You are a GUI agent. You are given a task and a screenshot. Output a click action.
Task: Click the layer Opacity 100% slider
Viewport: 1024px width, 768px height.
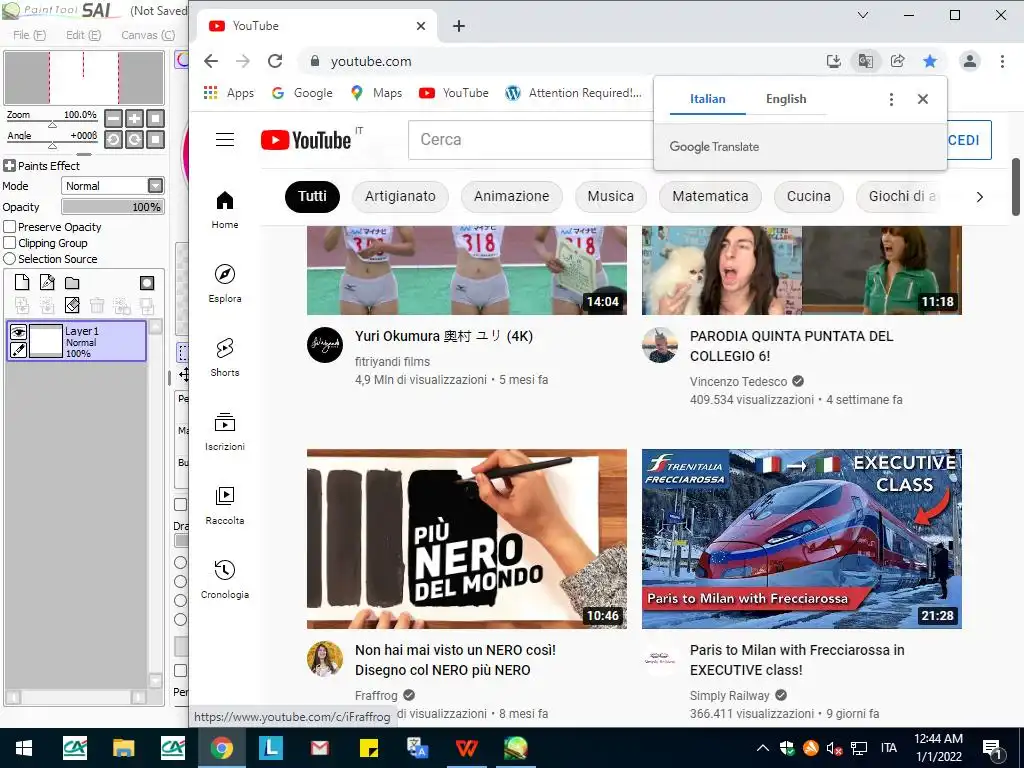113,207
